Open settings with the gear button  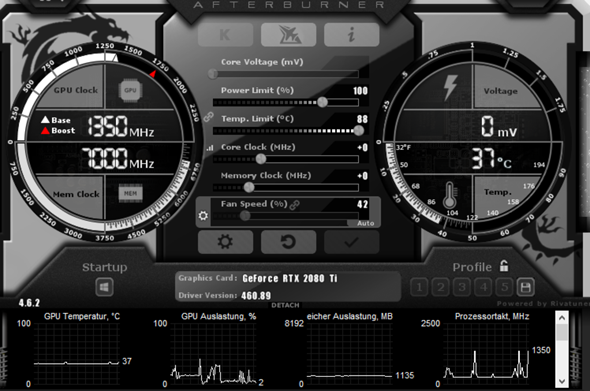click(225, 242)
